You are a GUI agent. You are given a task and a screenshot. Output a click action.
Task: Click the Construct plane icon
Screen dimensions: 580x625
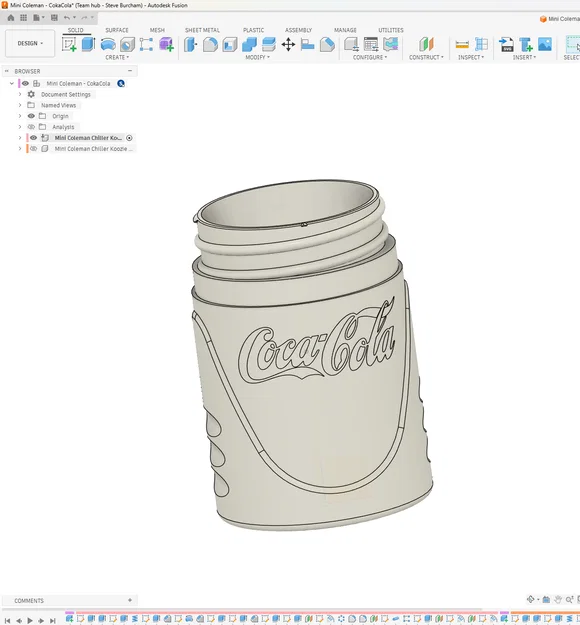tap(426, 44)
